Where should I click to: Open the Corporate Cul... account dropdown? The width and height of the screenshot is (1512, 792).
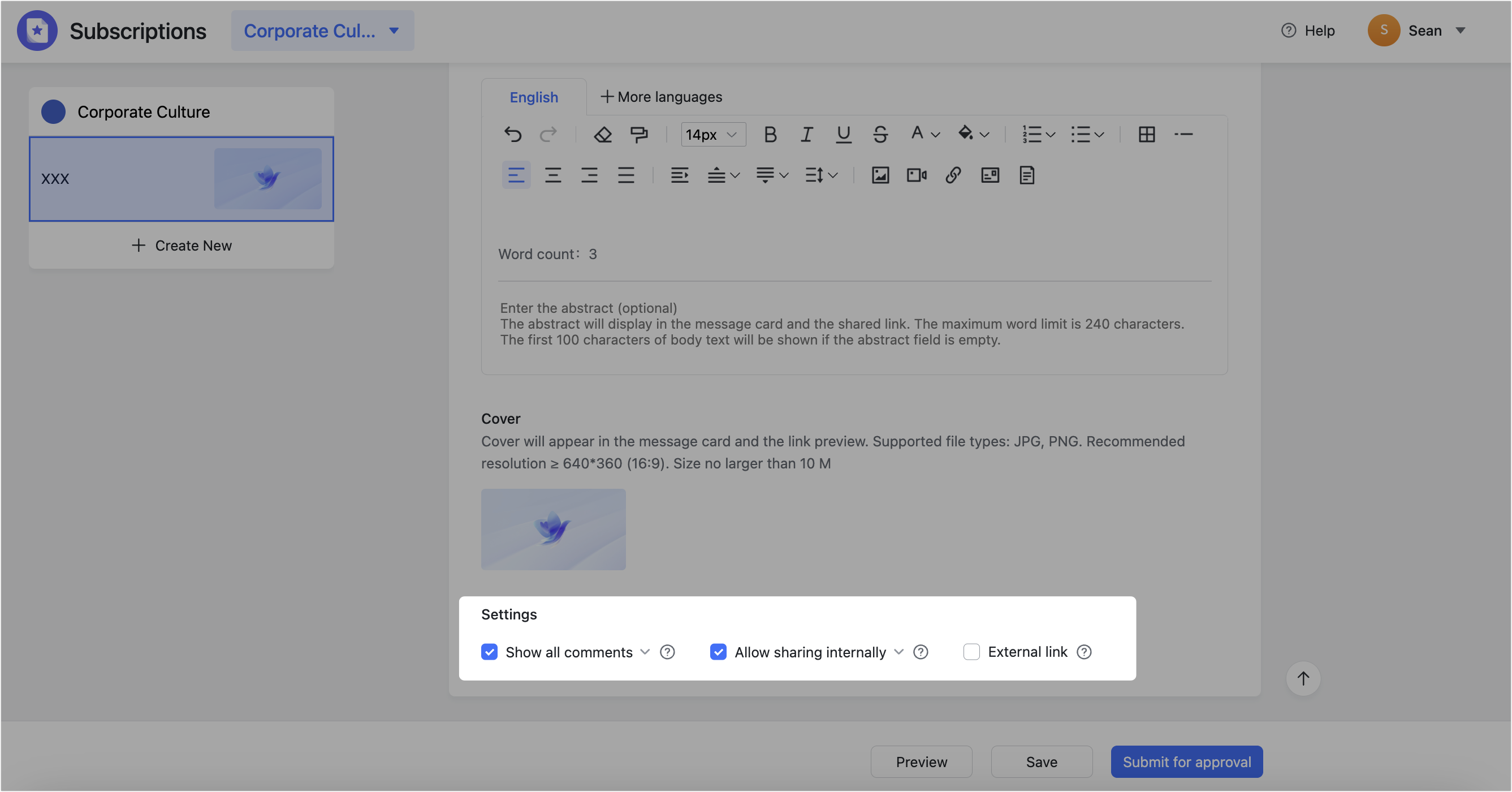(322, 31)
